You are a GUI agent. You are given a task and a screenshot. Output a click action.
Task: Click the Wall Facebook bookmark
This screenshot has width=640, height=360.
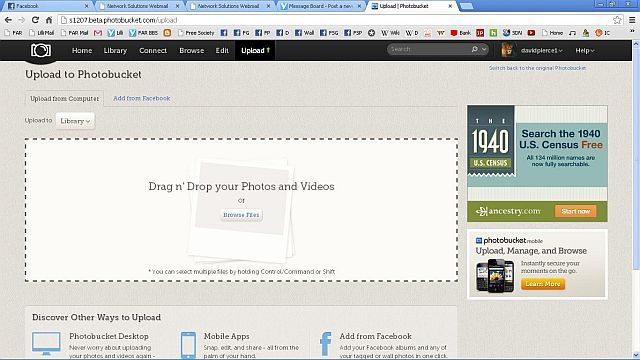pos(304,33)
